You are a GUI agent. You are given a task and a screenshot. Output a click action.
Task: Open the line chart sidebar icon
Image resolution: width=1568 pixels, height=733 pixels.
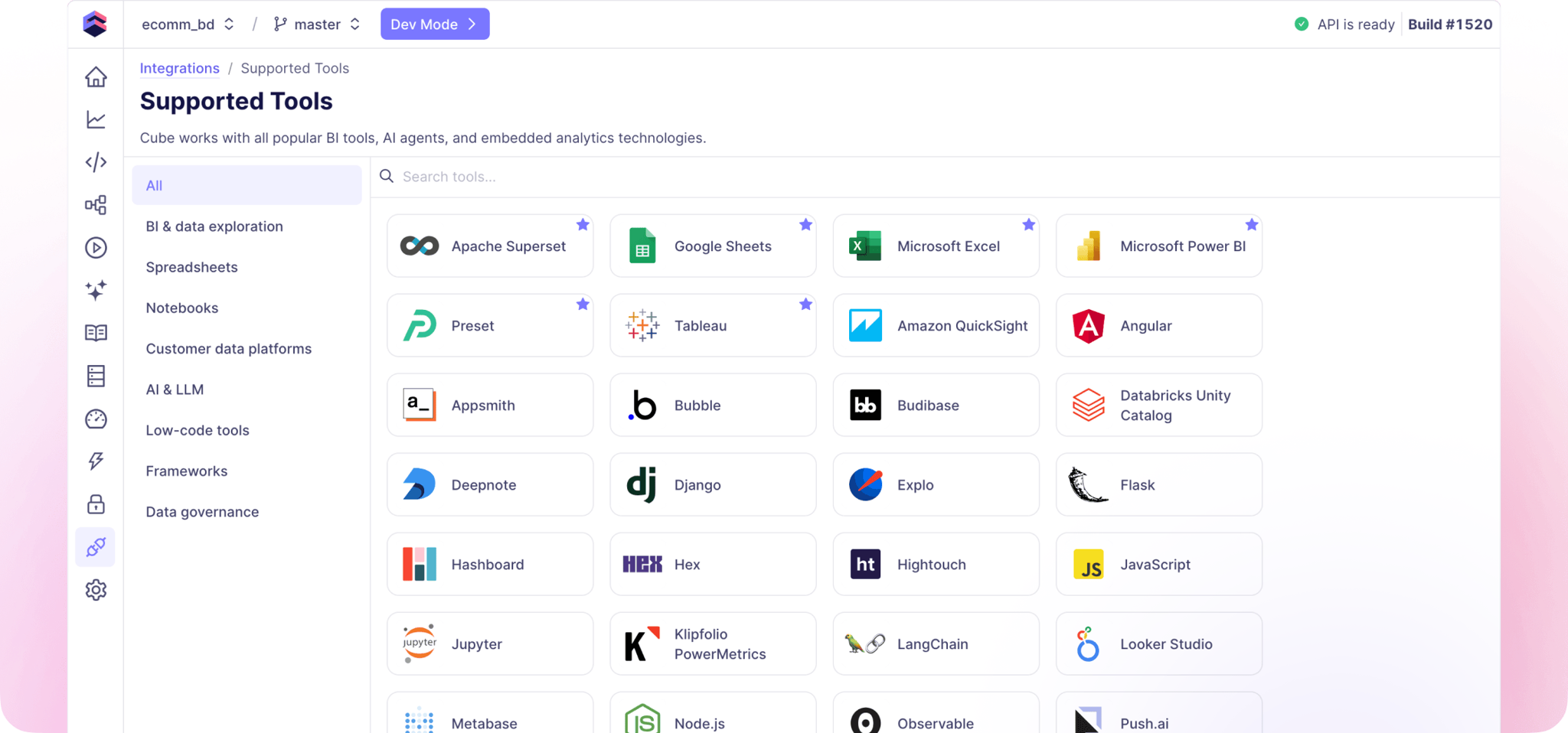pyautogui.click(x=96, y=119)
